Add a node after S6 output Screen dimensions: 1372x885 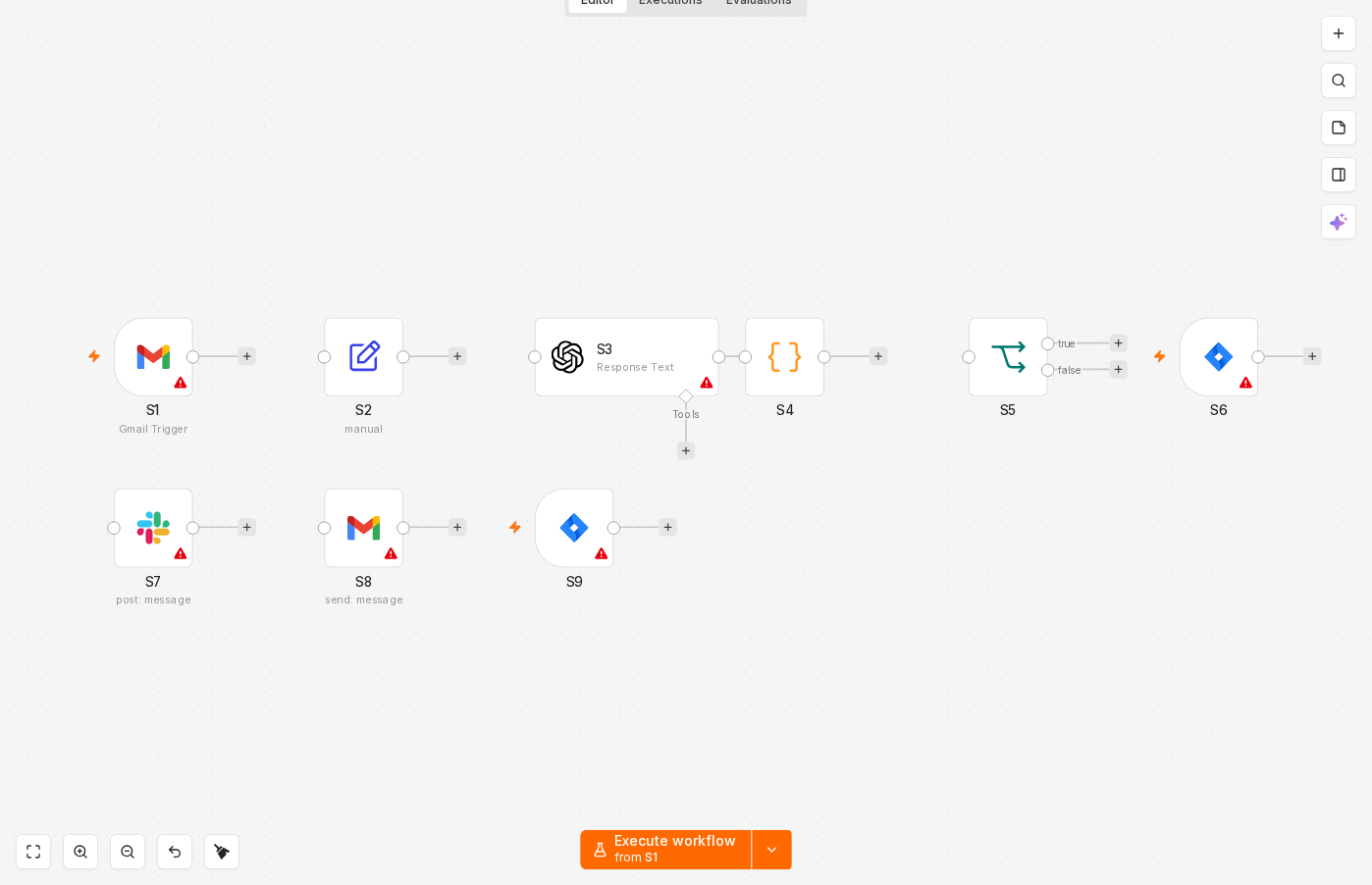(x=1312, y=356)
